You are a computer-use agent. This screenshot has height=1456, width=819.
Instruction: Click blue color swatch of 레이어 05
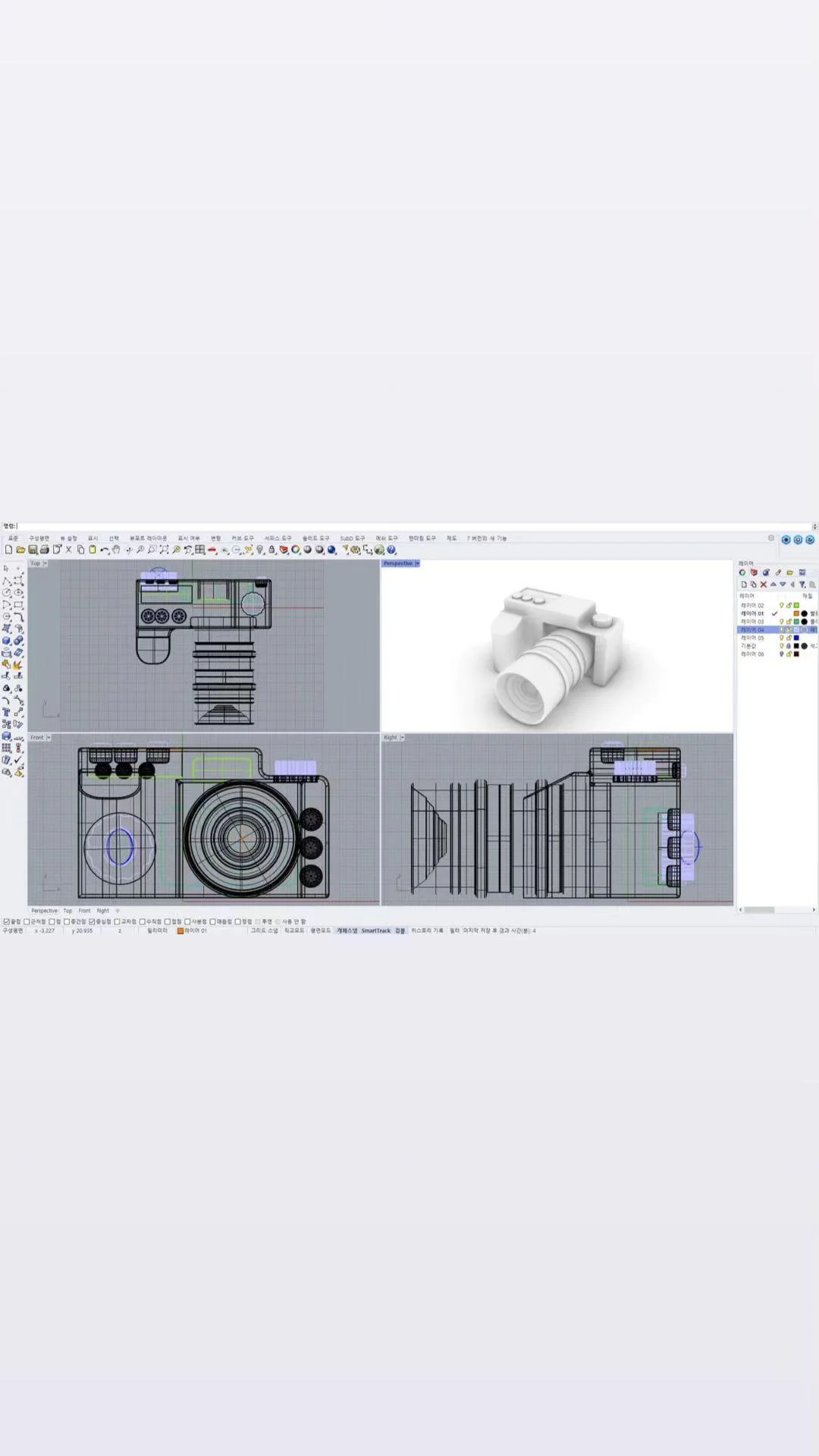796,638
